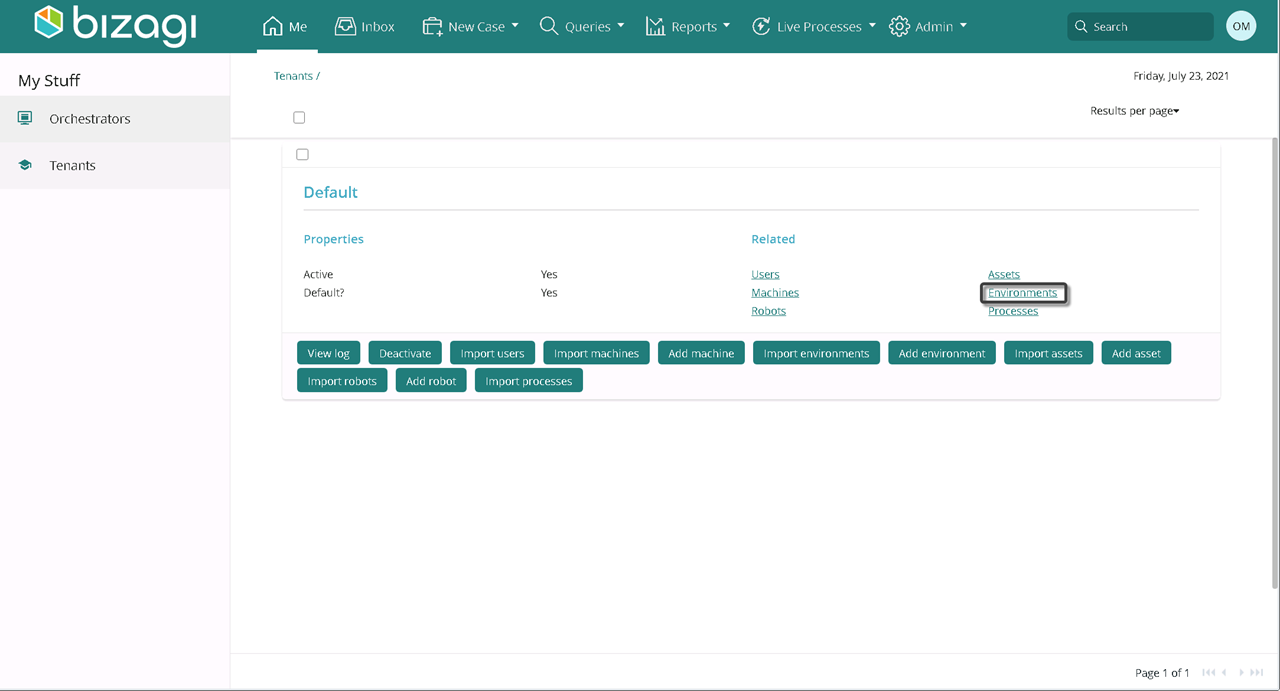Click the Add environment button
Screen dimensions: 1280x691
tap(942, 353)
